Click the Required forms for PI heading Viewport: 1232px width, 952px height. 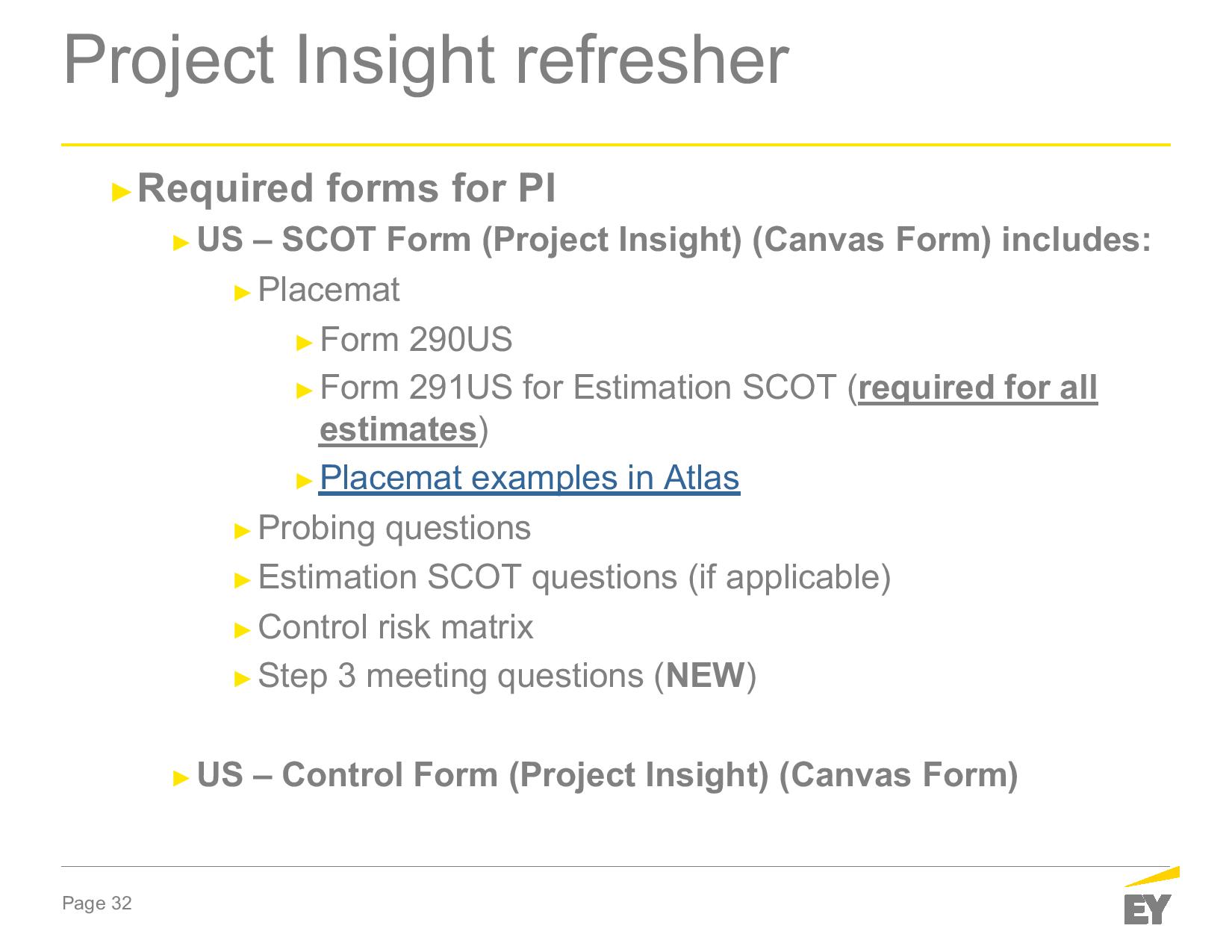(x=346, y=188)
